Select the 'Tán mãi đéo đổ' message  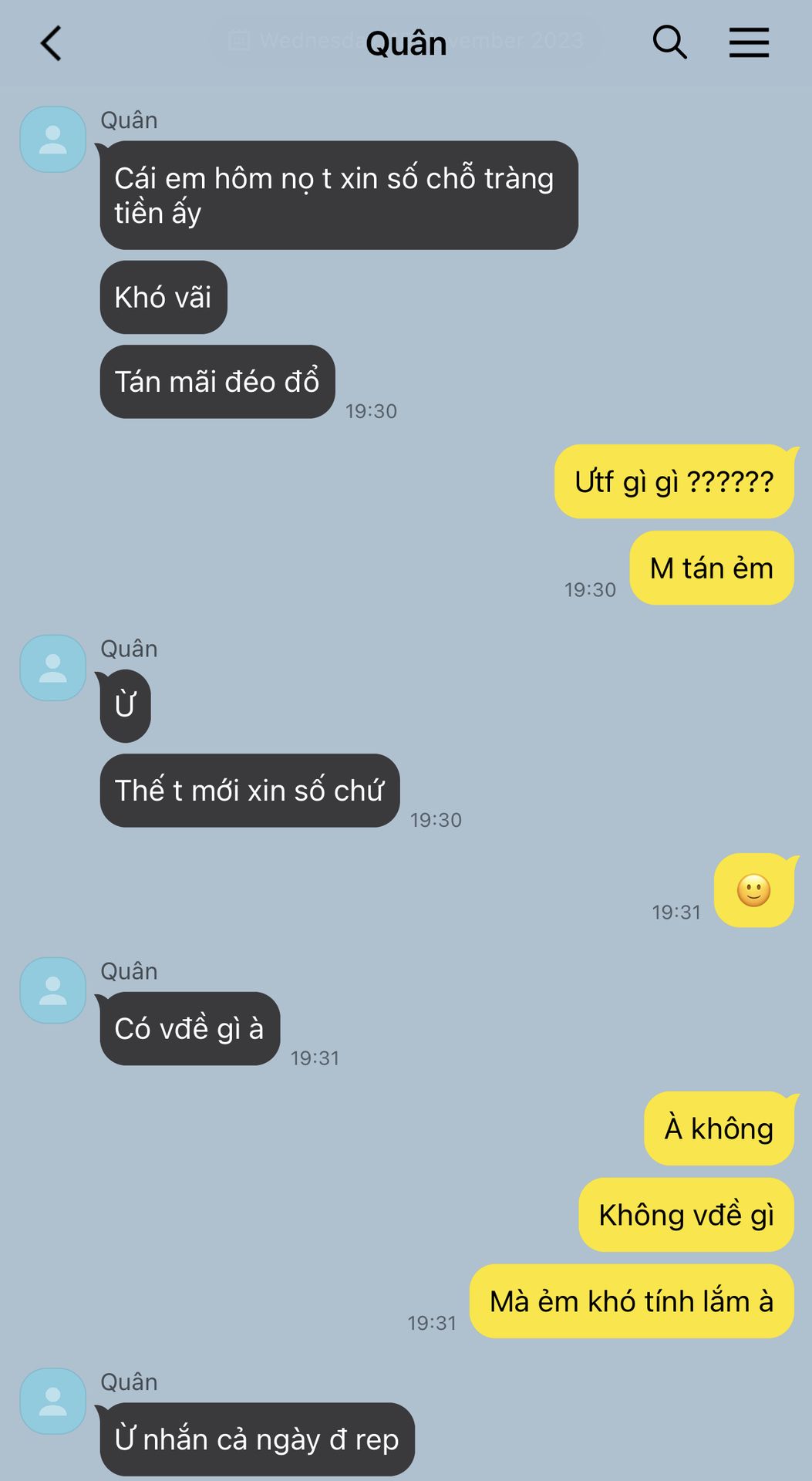point(217,382)
